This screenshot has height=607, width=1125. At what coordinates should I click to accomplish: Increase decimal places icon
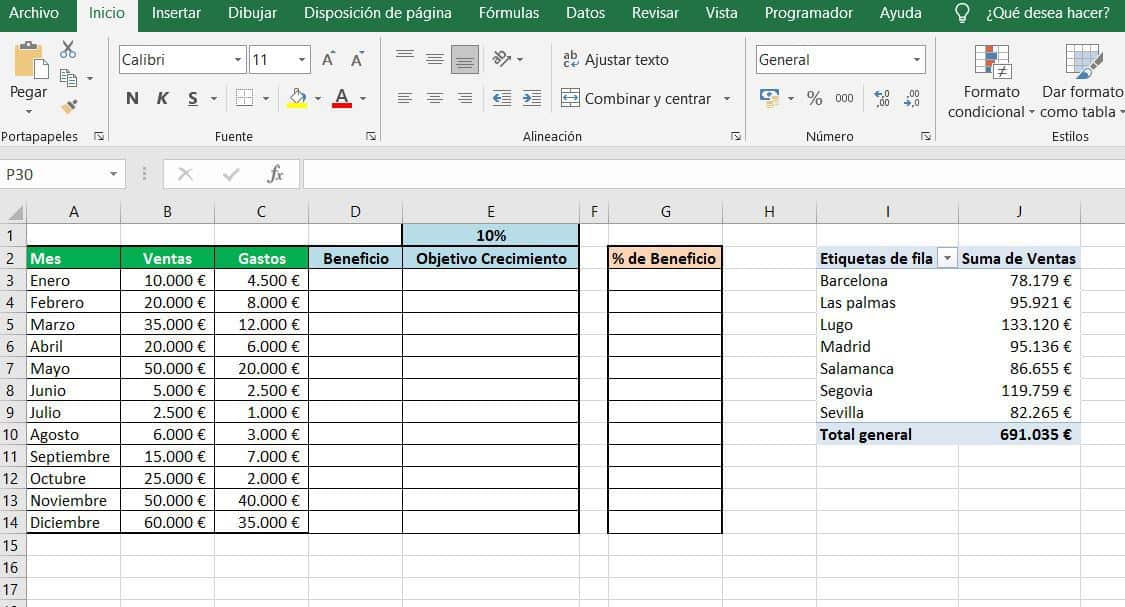tap(882, 98)
